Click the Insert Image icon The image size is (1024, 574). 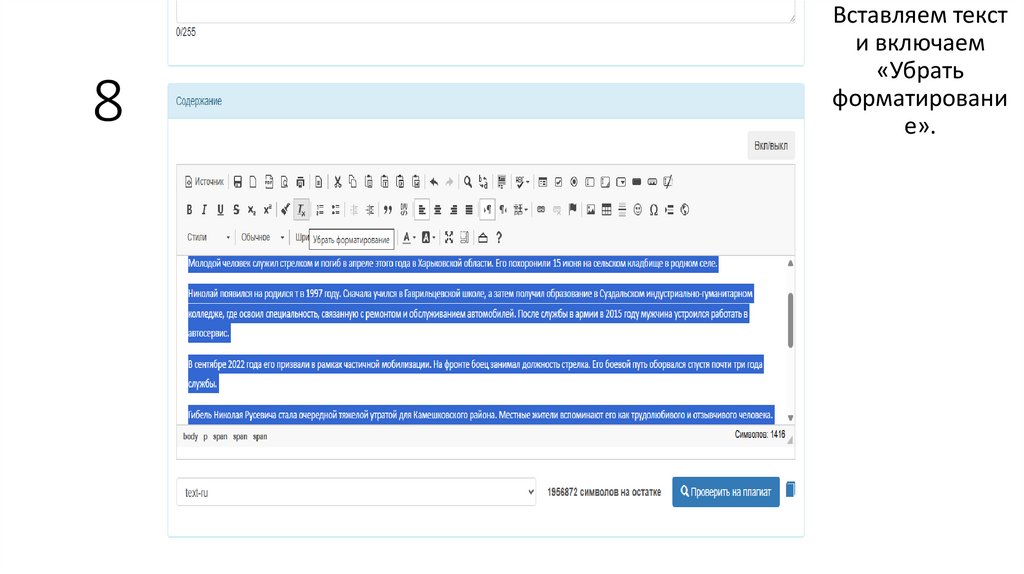(590, 210)
